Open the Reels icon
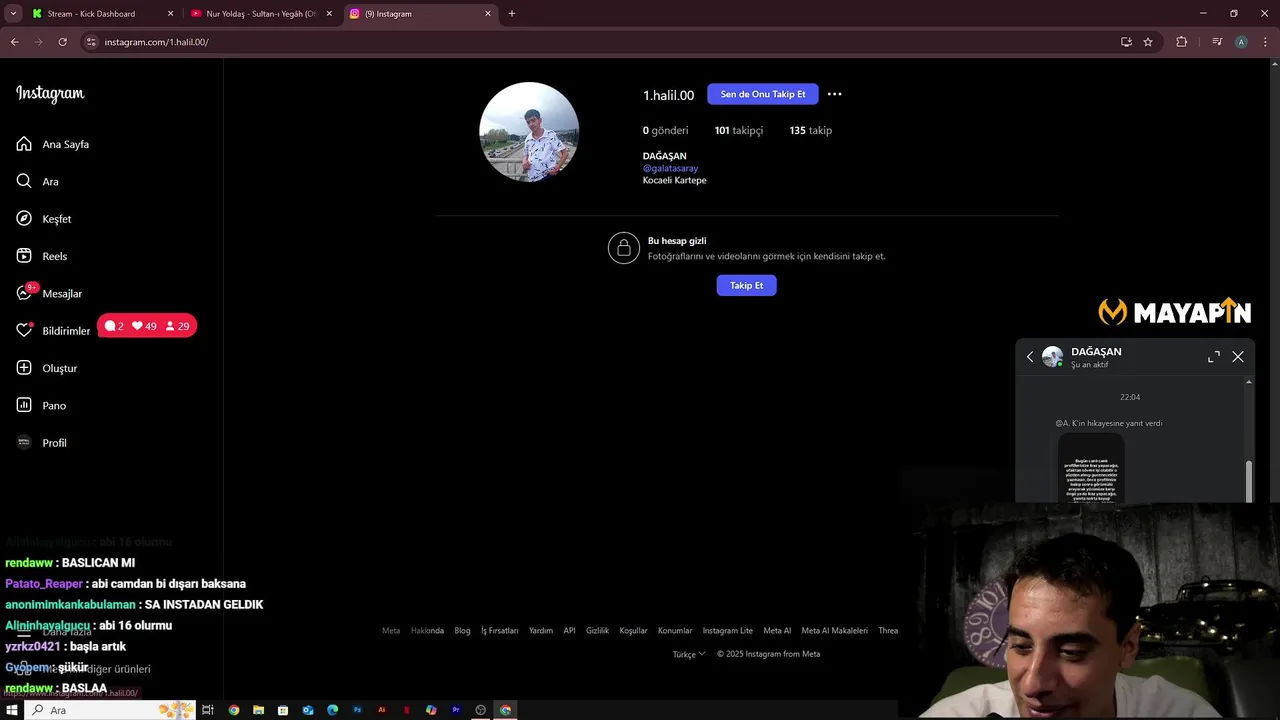Screen dimensions: 1280x720 pyautogui.click(x=24, y=256)
